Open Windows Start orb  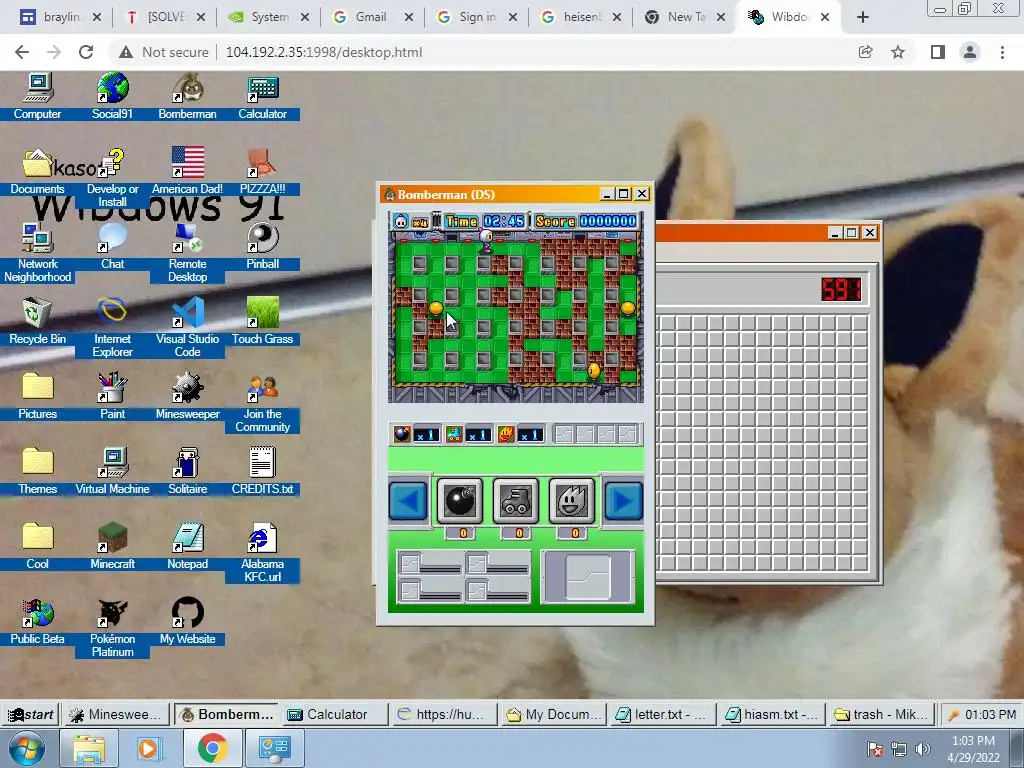pos(26,749)
